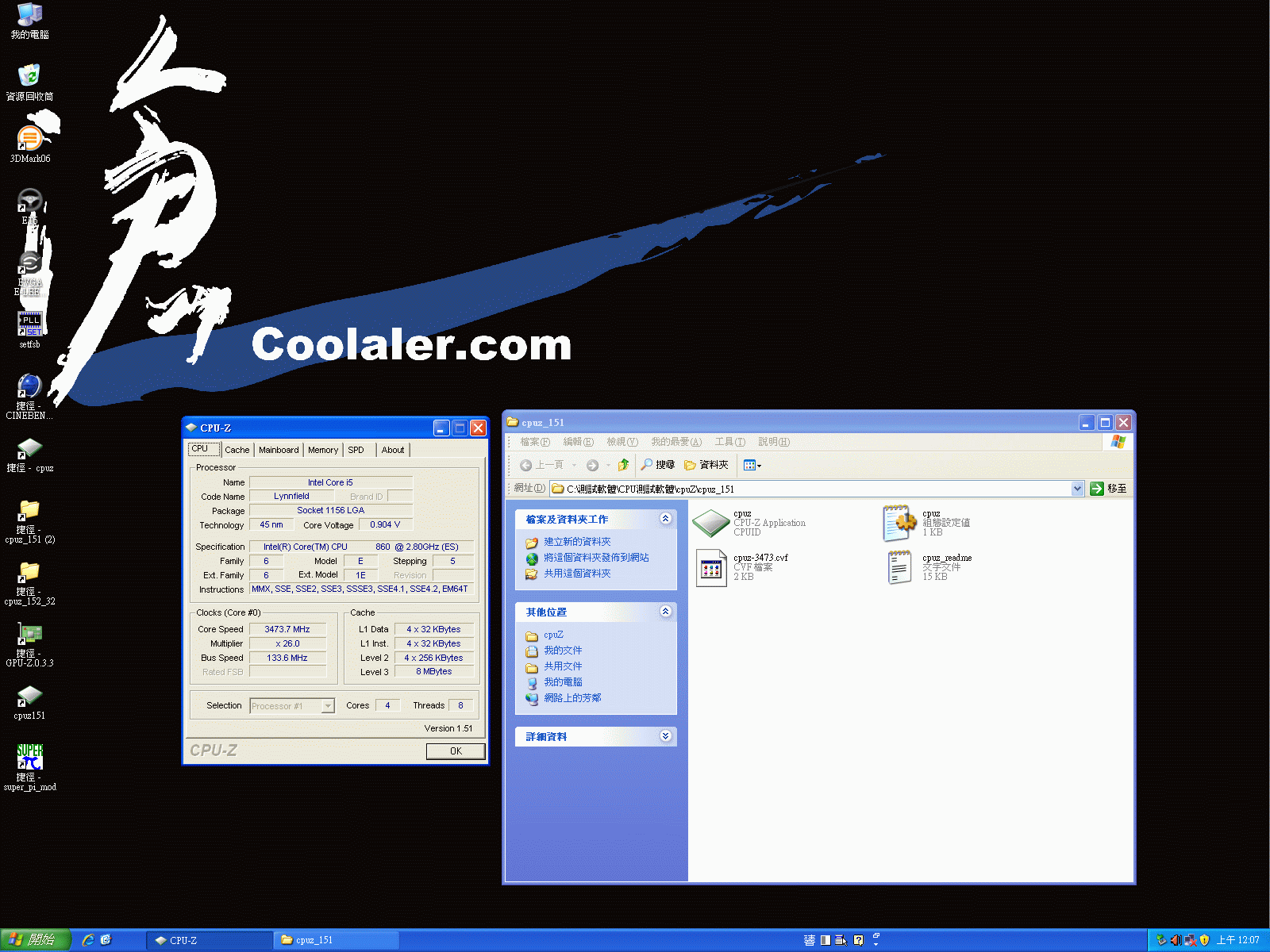The height and width of the screenshot is (952, 1270).
Task: Open the CINEBENCH desktop shortcut
Action: click(x=29, y=398)
